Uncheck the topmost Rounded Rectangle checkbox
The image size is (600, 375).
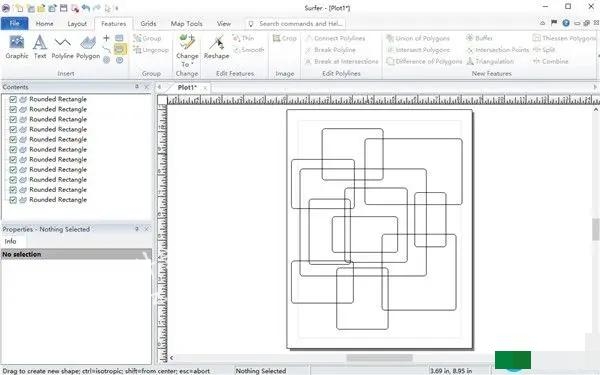pos(13,99)
